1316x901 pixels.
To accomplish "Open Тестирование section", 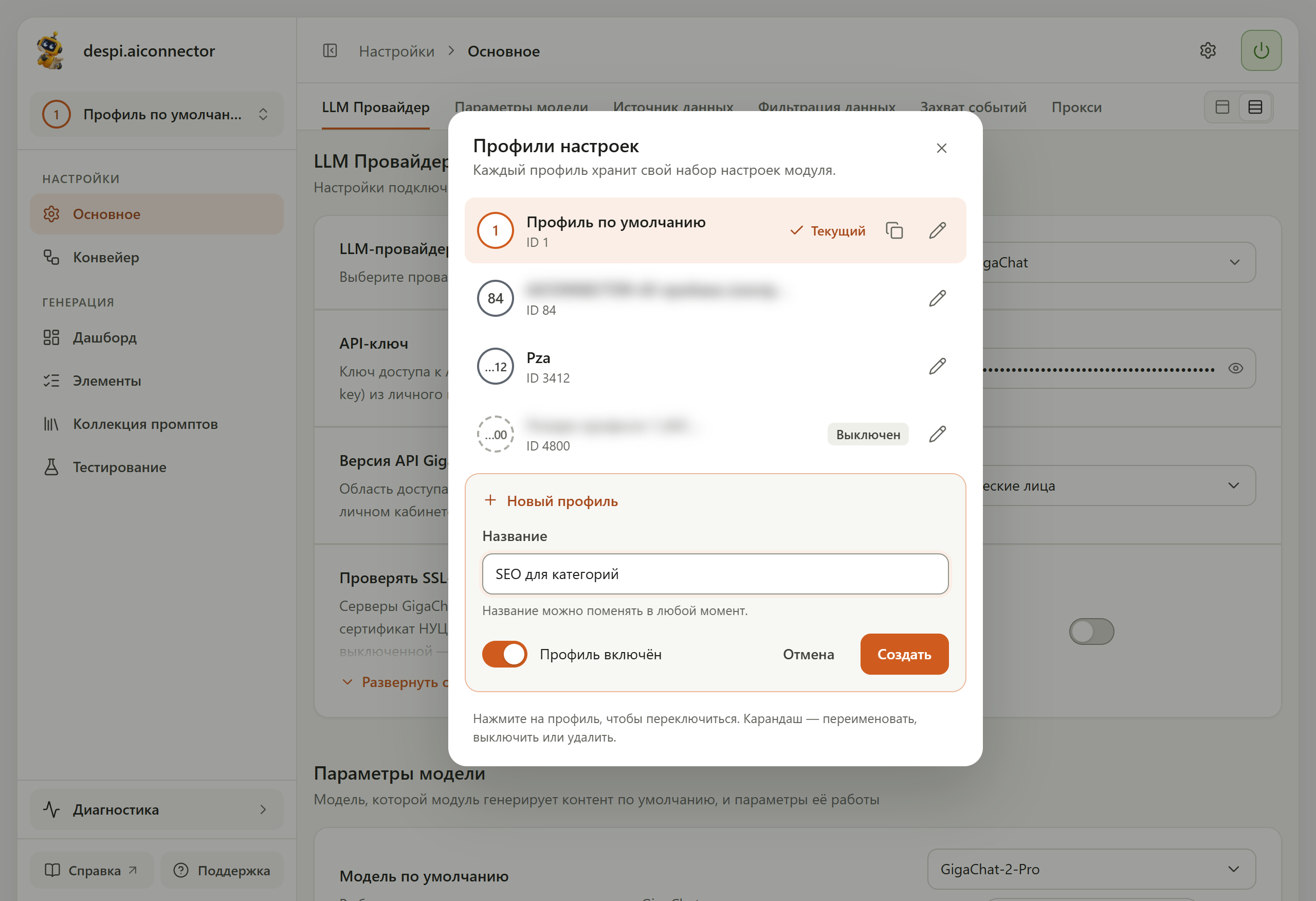I will point(157,467).
